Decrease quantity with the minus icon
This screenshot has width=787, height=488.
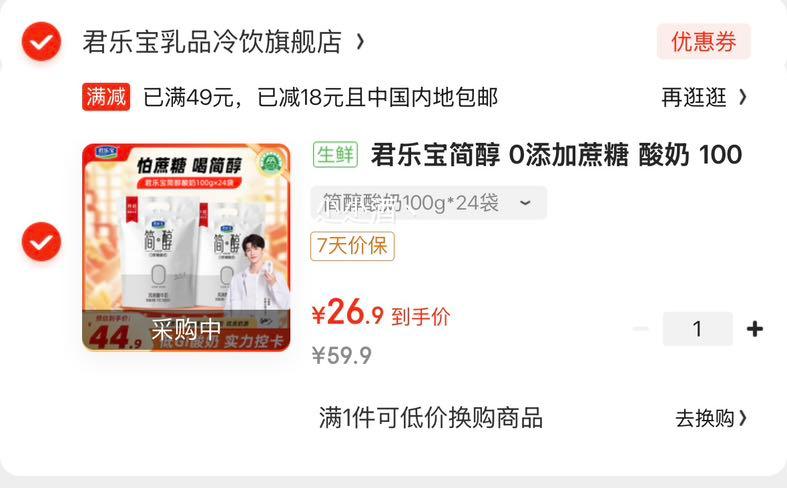coord(640,329)
